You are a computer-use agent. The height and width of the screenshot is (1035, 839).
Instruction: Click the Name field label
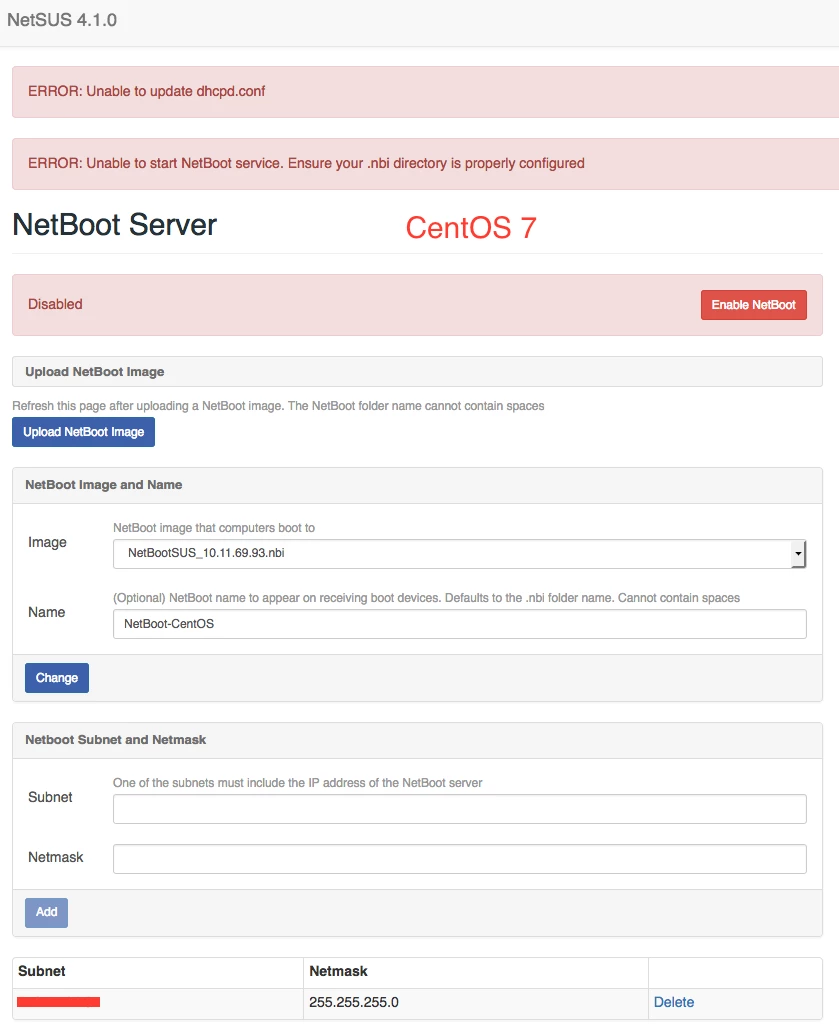click(x=46, y=612)
